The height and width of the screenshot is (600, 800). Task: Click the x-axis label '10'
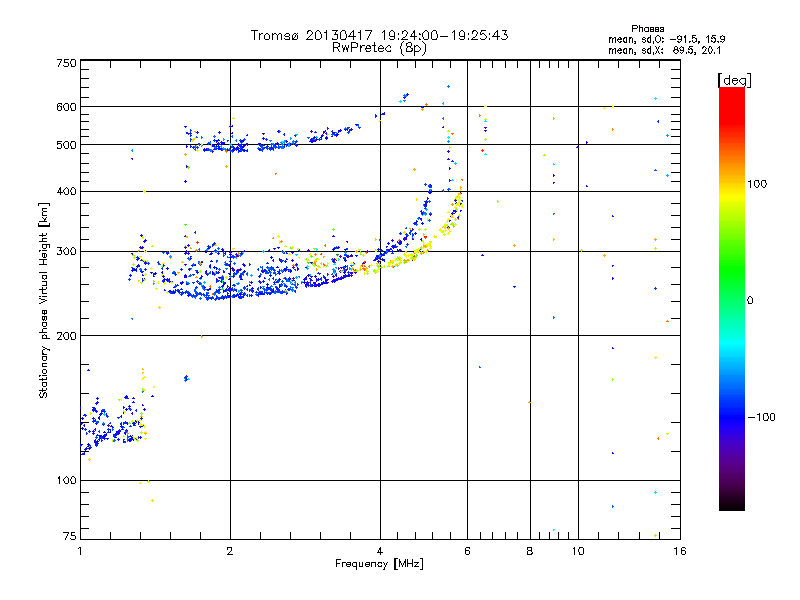pyautogui.click(x=578, y=551)
